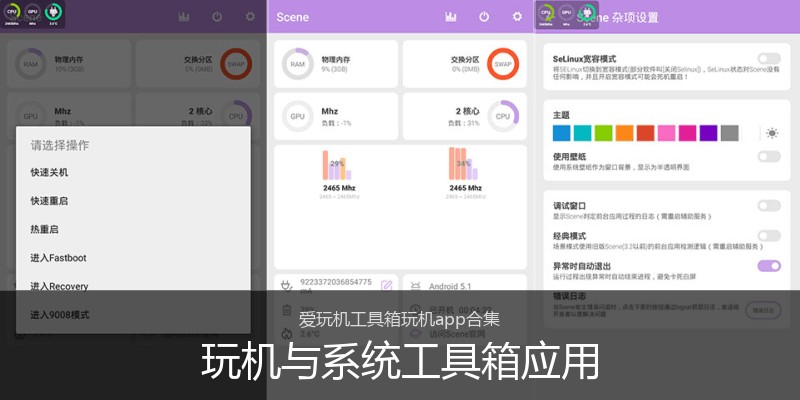Pick the magenta theme color swatch
This screenshot has width=800, height=400.
coord(687,133)
